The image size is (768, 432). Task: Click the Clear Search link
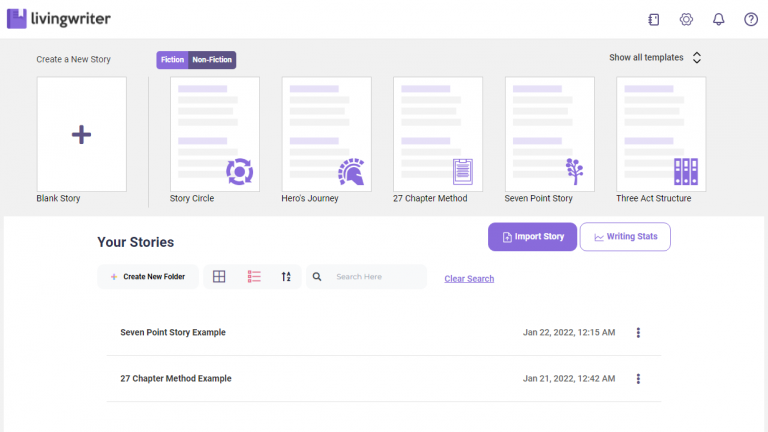469,279
